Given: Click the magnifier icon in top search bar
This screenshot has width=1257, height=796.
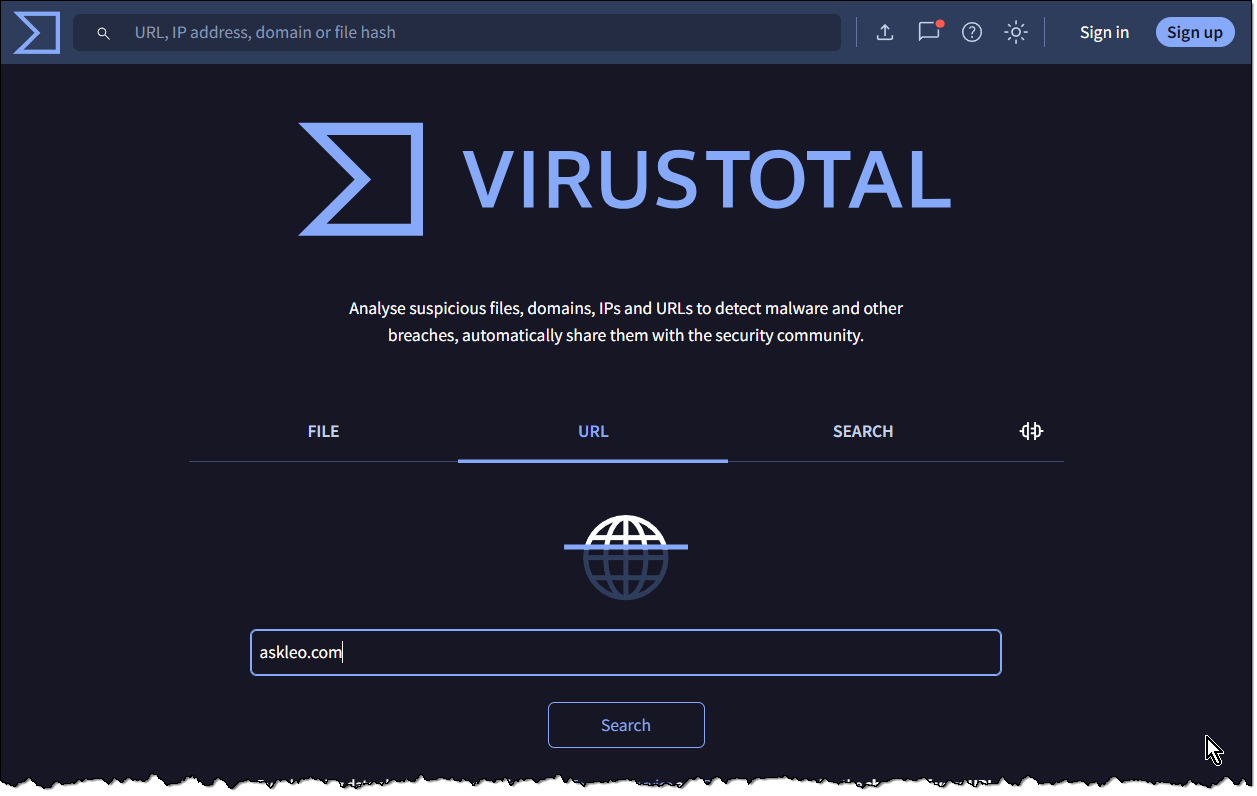Looking at the screenshot, I should [x=103, y=33].
